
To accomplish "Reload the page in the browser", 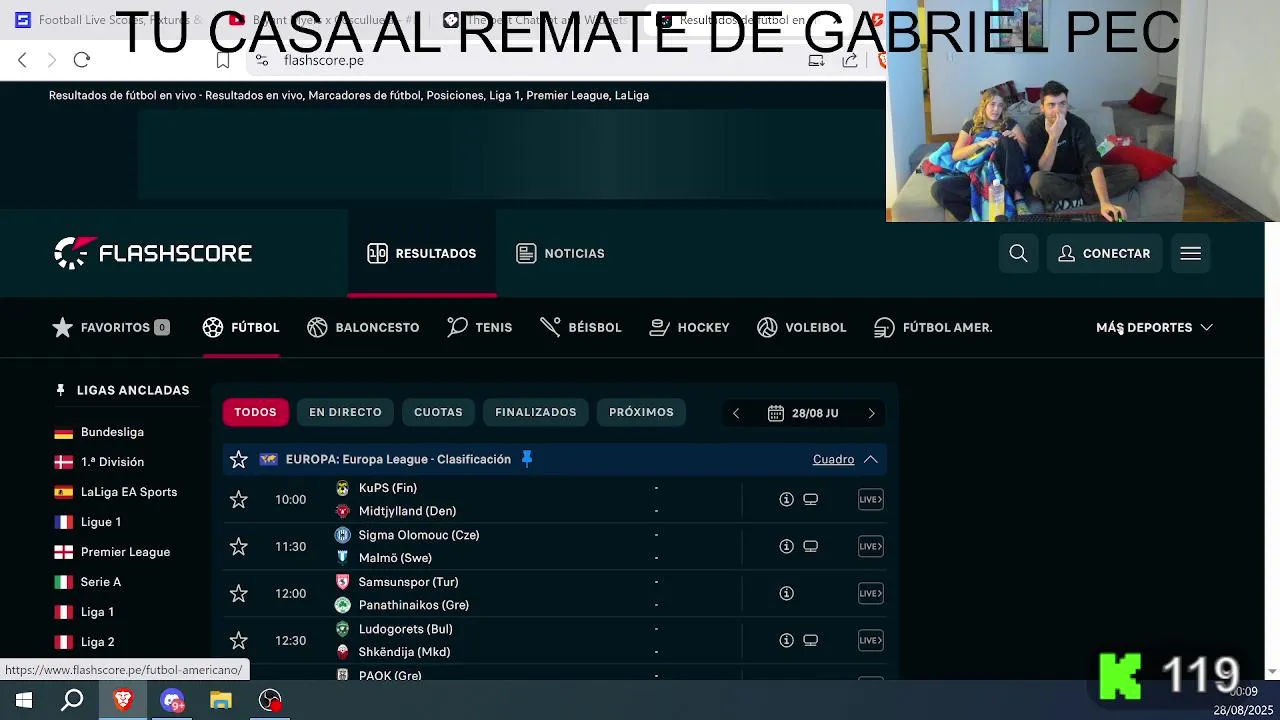I will coord(82,60).
